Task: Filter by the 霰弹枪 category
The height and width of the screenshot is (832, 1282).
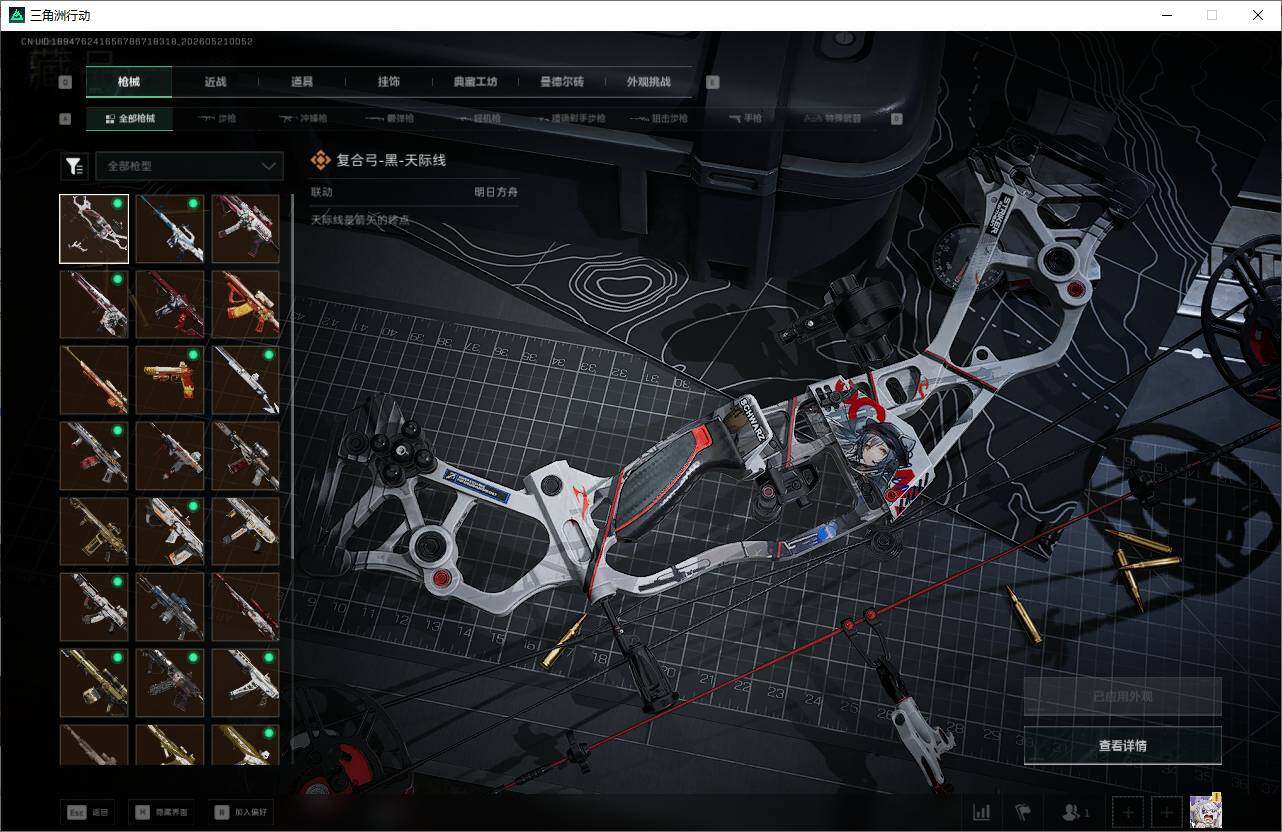Action: pyautogui.click(x=388, y=119)
